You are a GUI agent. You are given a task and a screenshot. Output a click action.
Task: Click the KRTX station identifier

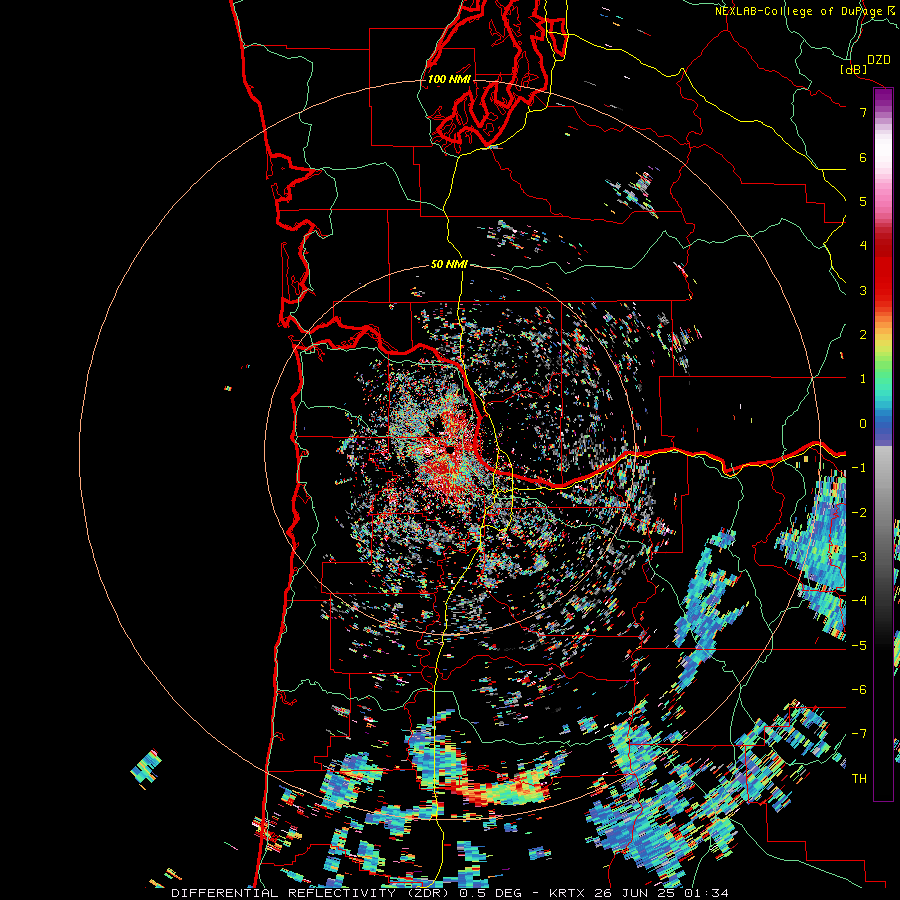click(567, 893)
